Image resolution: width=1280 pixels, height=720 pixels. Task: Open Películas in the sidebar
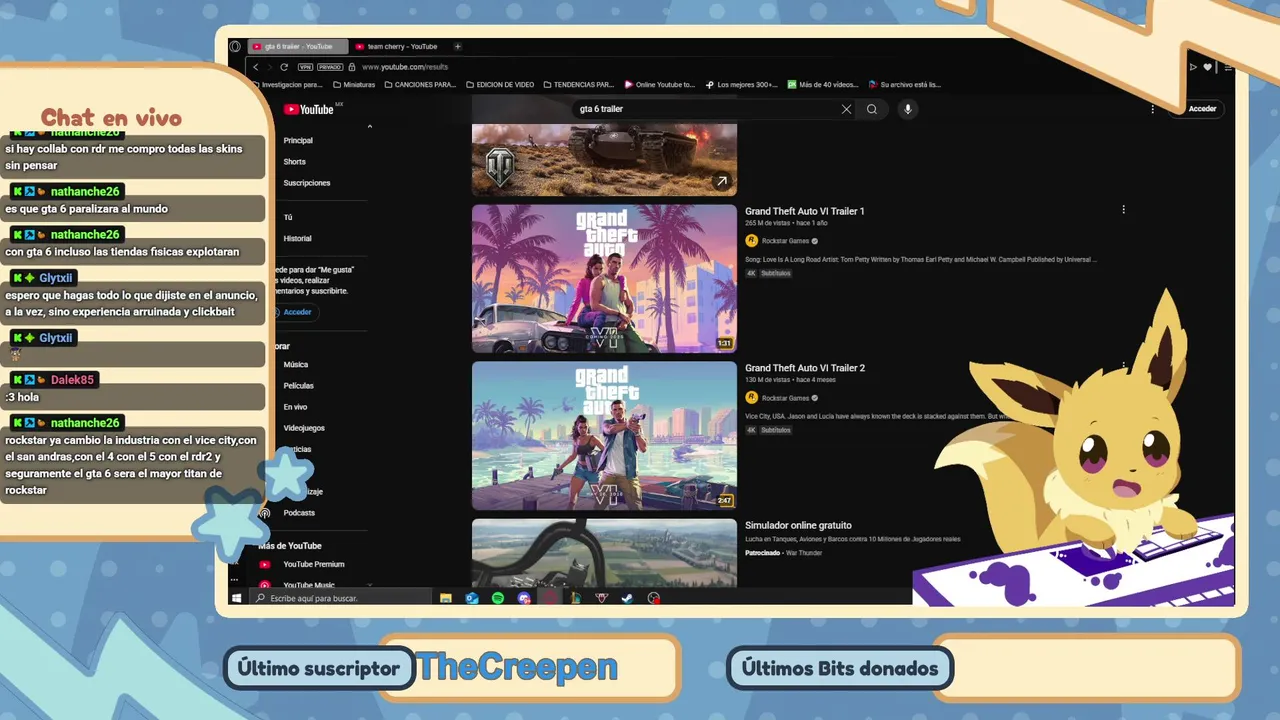point(298,386)
